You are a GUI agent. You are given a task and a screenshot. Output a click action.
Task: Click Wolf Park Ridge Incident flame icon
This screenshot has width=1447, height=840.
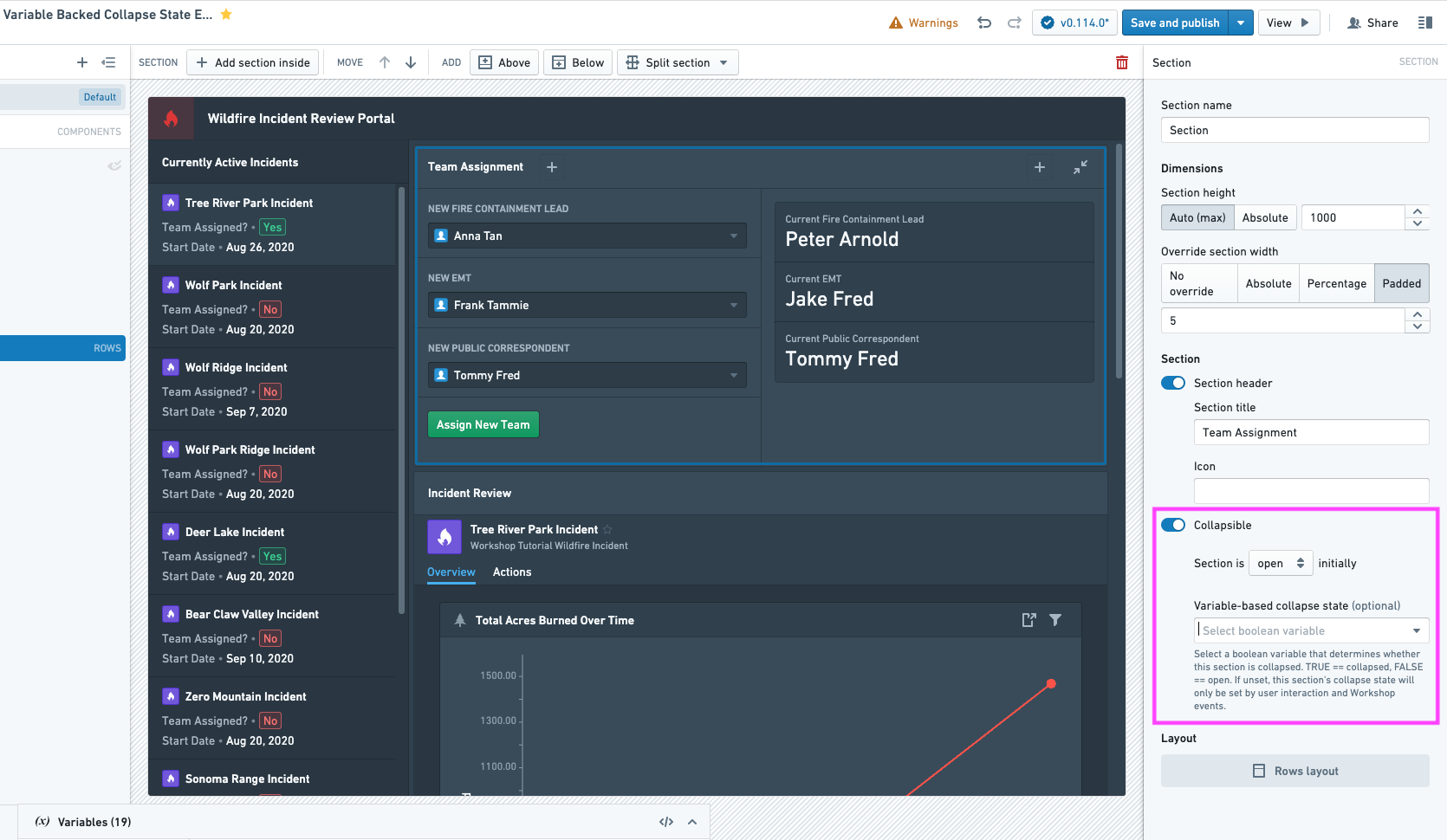coord(171,449)
